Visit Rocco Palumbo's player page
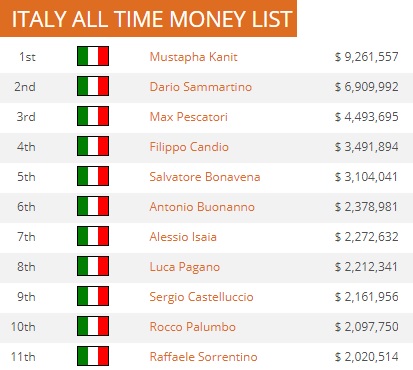This screenshot has height=370, width=413. pos(193,327)
